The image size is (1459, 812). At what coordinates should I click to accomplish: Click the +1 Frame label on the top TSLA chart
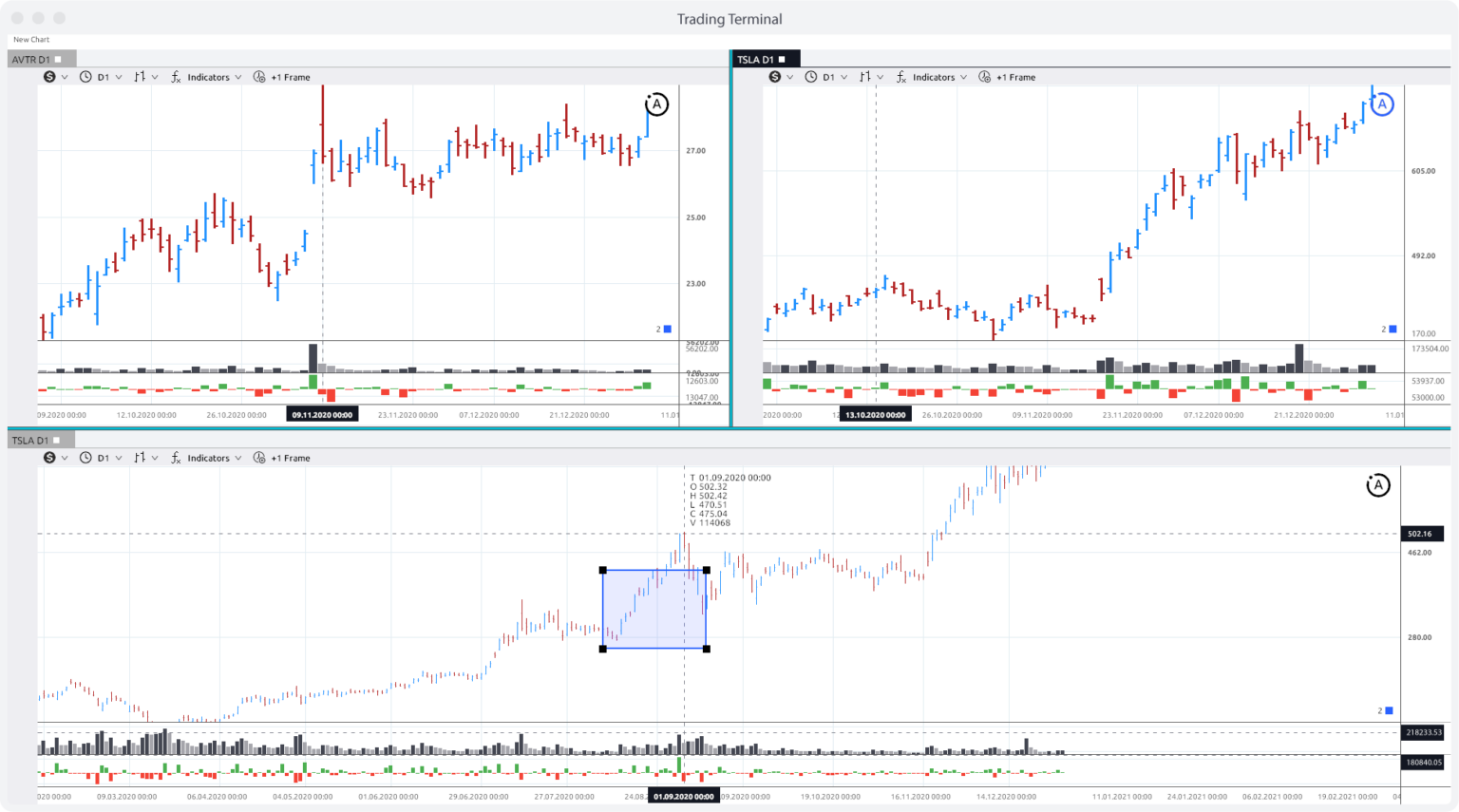tap(1017, 77)
